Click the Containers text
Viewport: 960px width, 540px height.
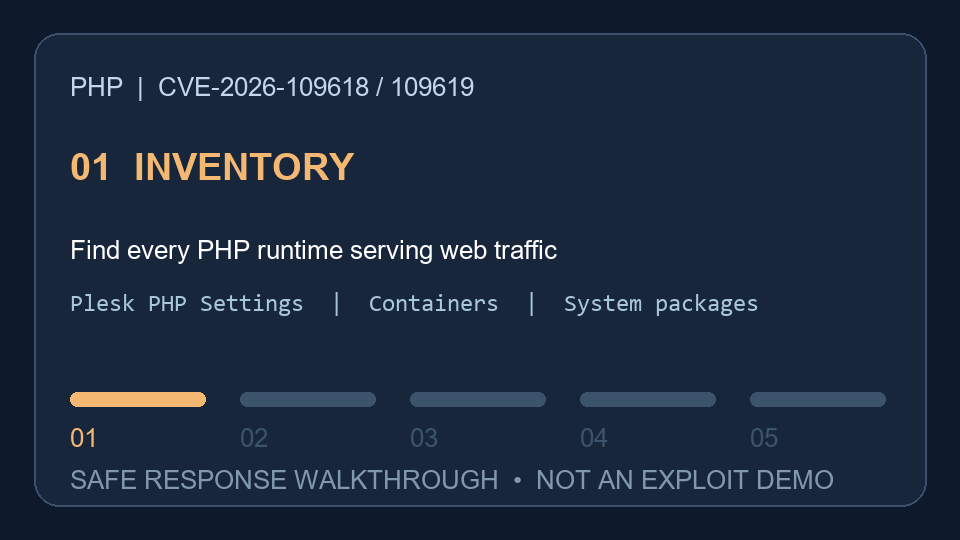coord(433,304)
